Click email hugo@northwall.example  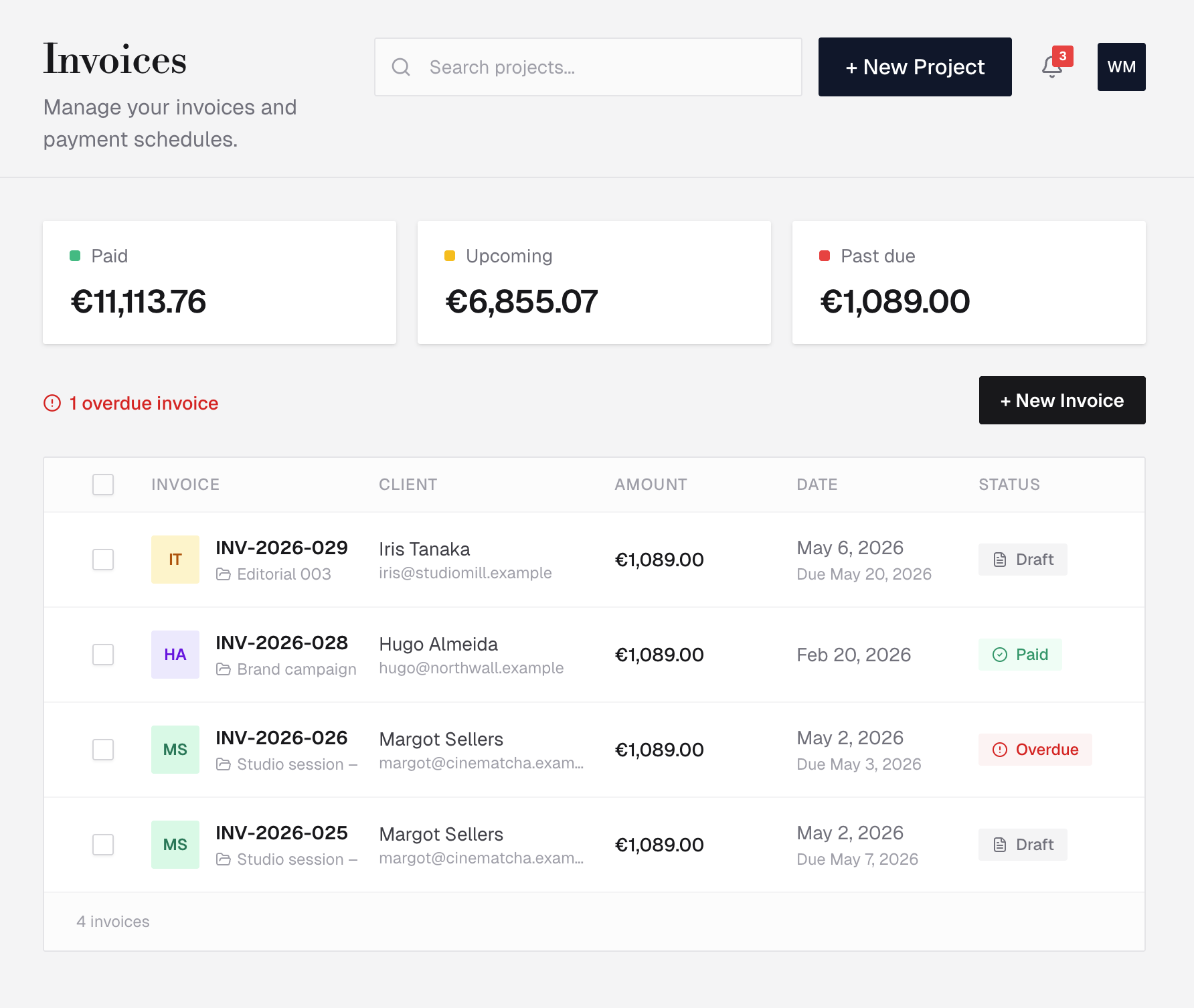click(x=471, y=668)
